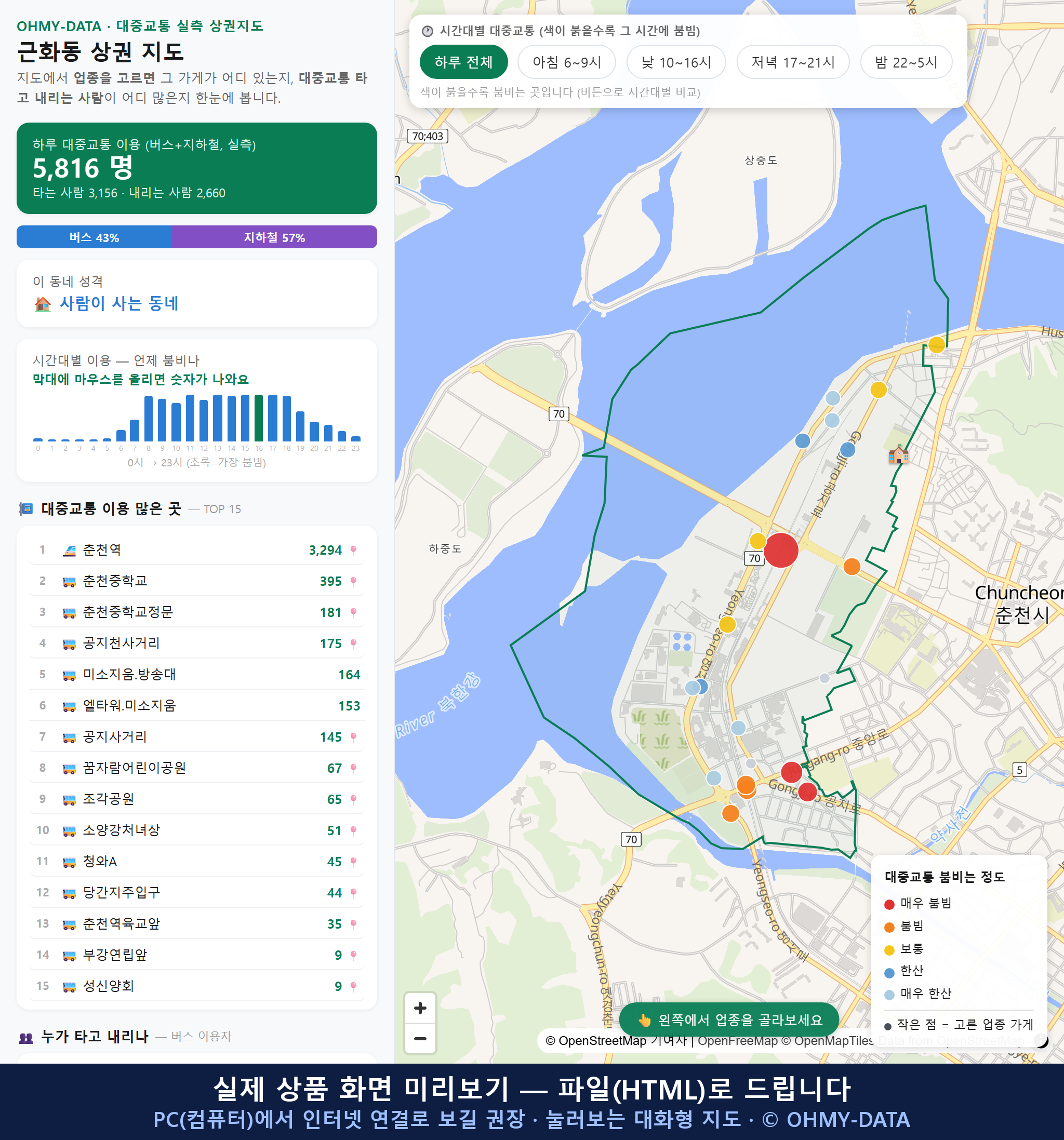Click the 당간지주입구 44 list row

(197, 892)
